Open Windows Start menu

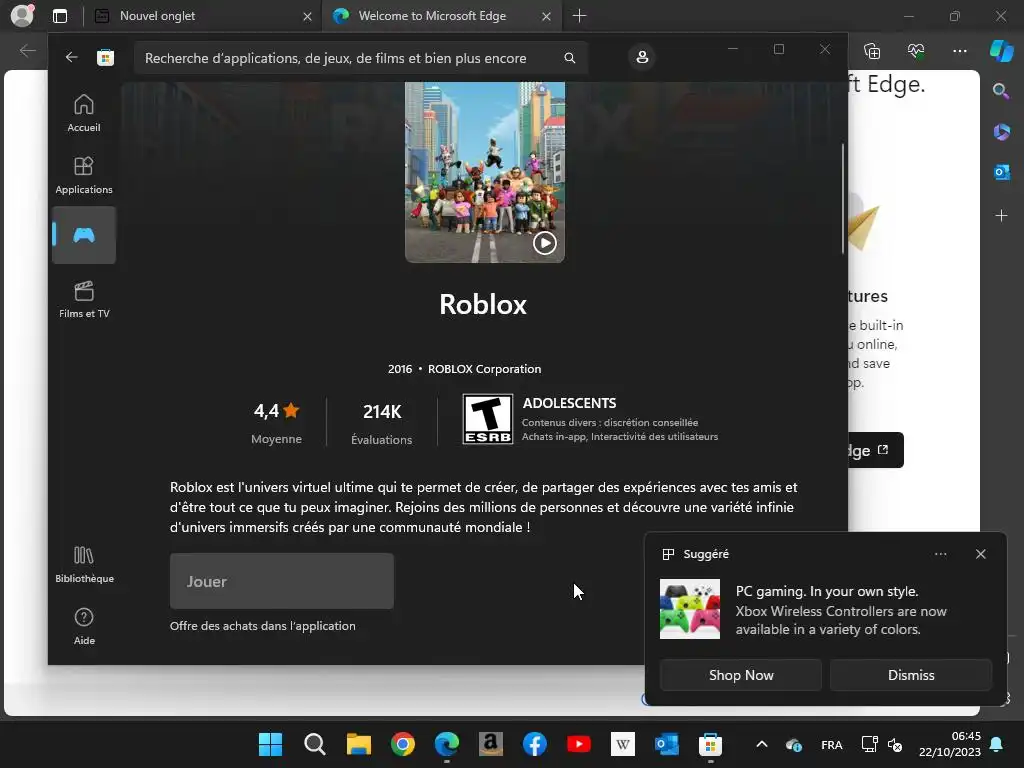click(270, 744)
